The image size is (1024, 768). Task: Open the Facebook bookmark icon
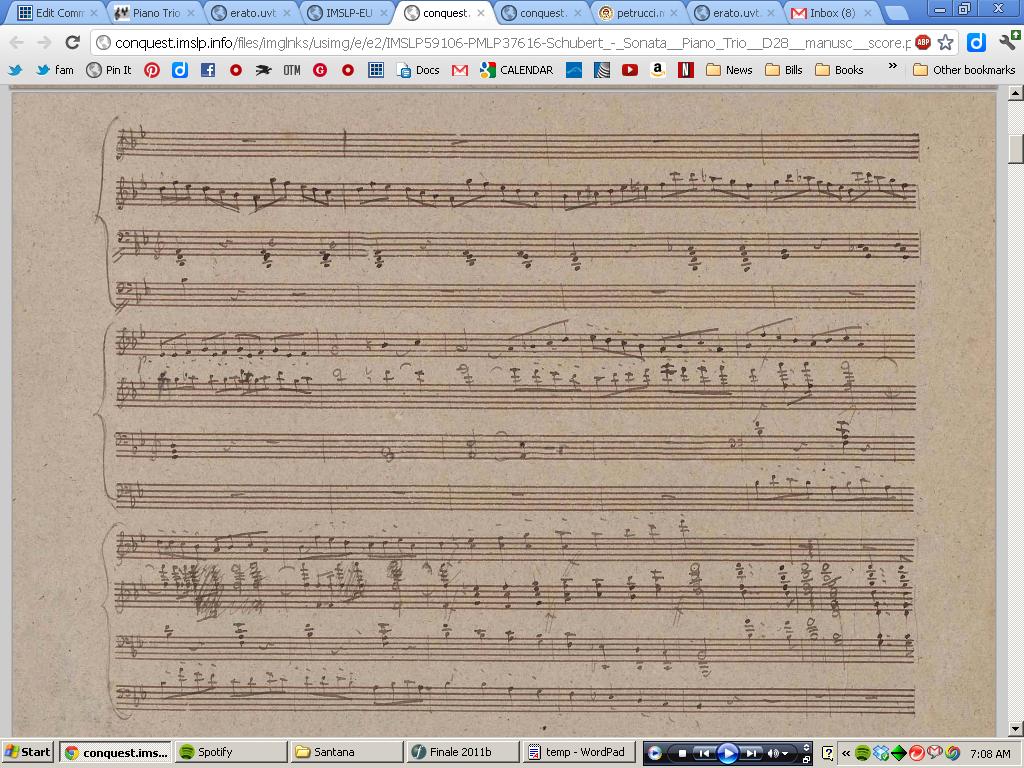point(208,70)
